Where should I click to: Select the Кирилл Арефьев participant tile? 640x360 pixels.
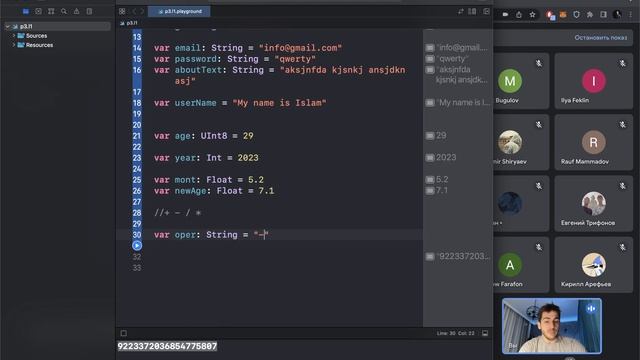[x=593, y=264]
